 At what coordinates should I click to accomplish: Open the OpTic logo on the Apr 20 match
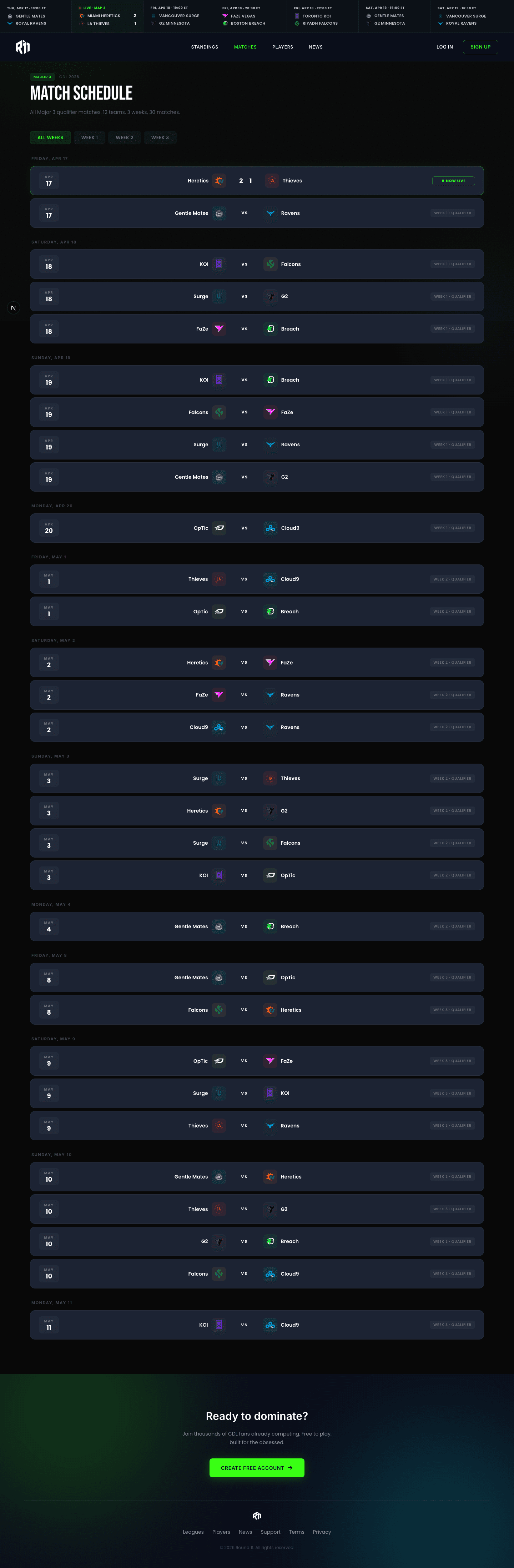219,528
